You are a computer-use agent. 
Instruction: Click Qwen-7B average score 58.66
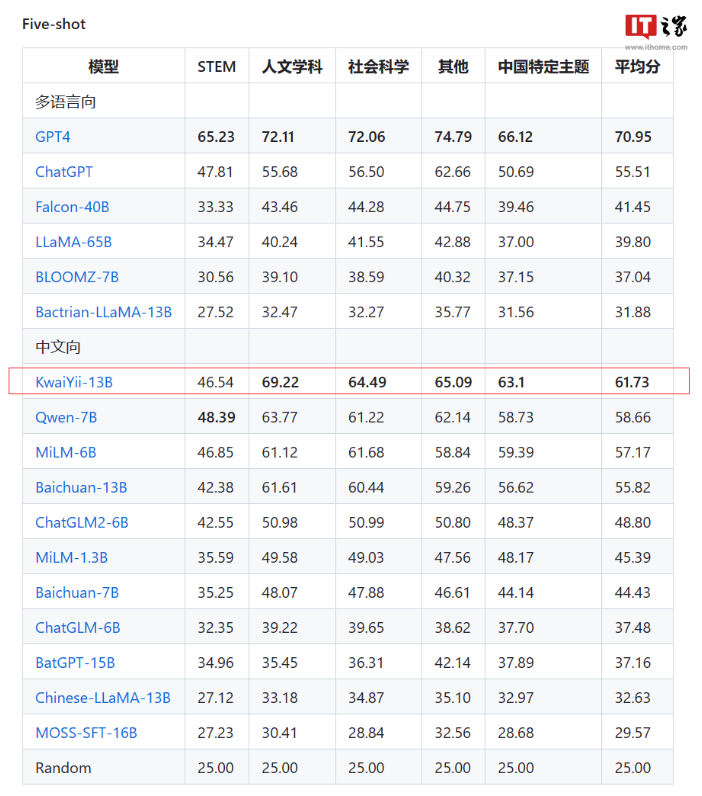633,417
